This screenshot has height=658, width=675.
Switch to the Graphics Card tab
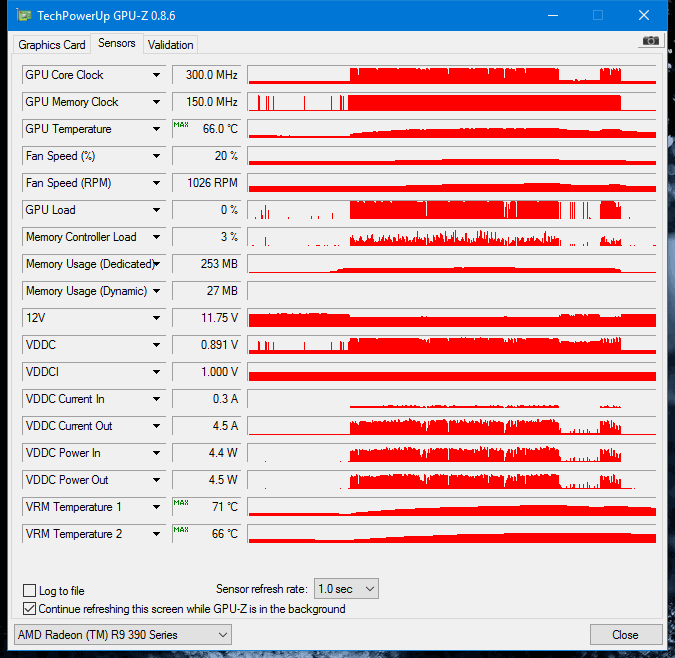pos(52,45)
